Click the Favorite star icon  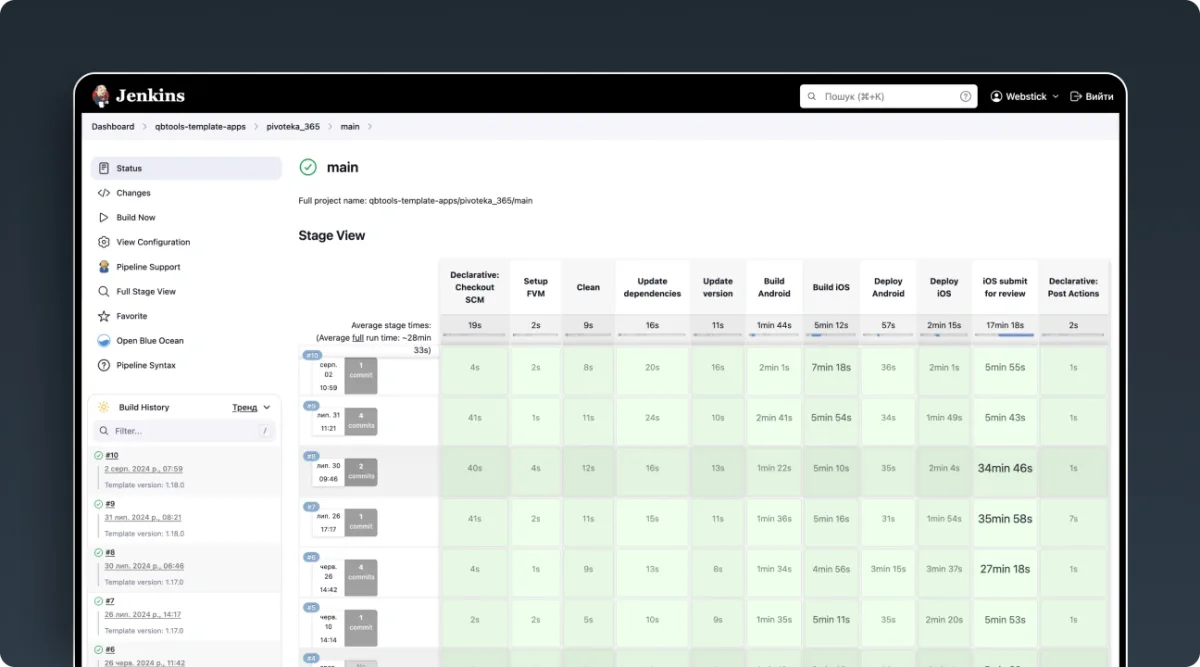[x=104, y=316]
